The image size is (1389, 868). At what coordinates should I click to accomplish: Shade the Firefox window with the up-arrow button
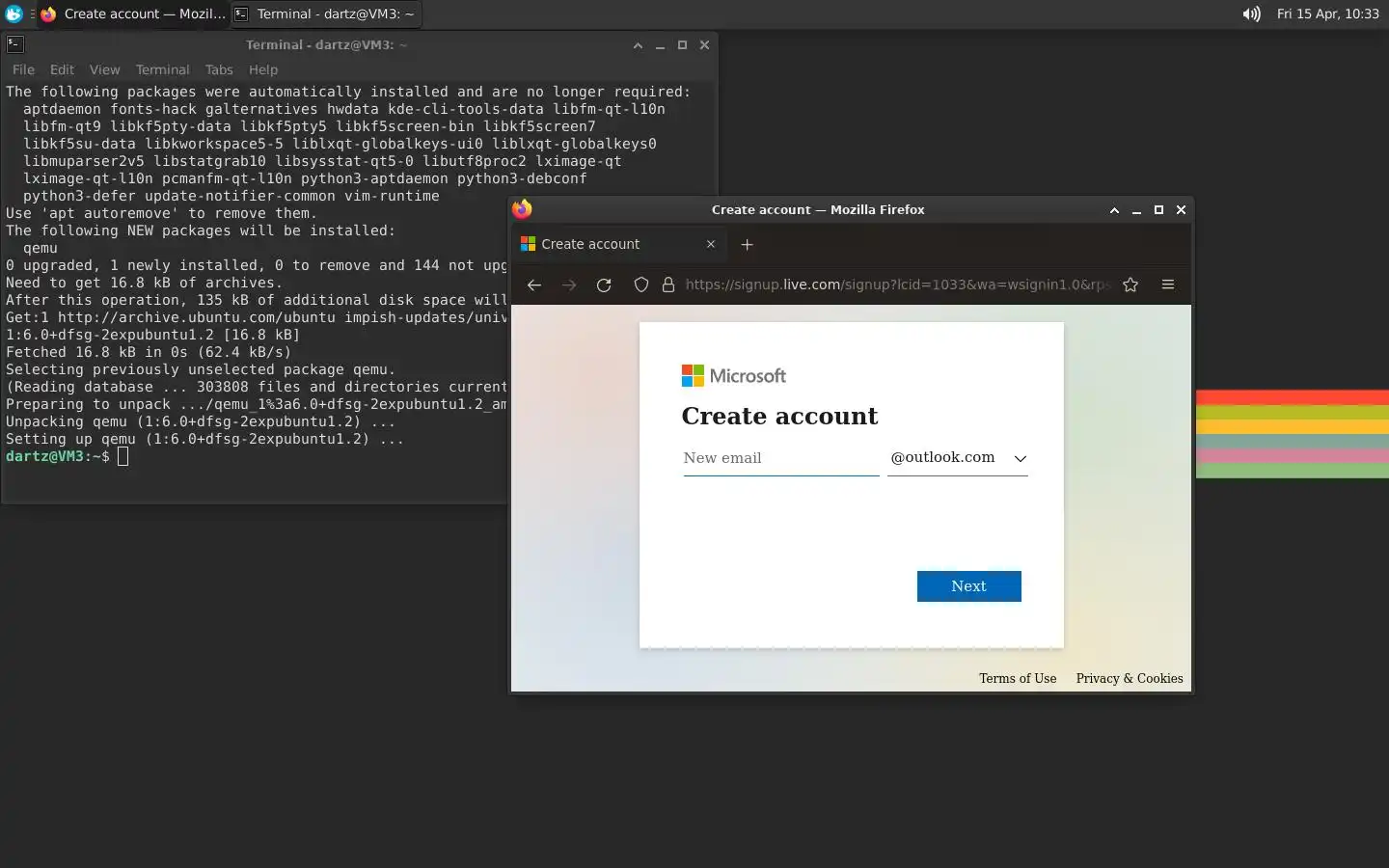tap(1114, 210)
